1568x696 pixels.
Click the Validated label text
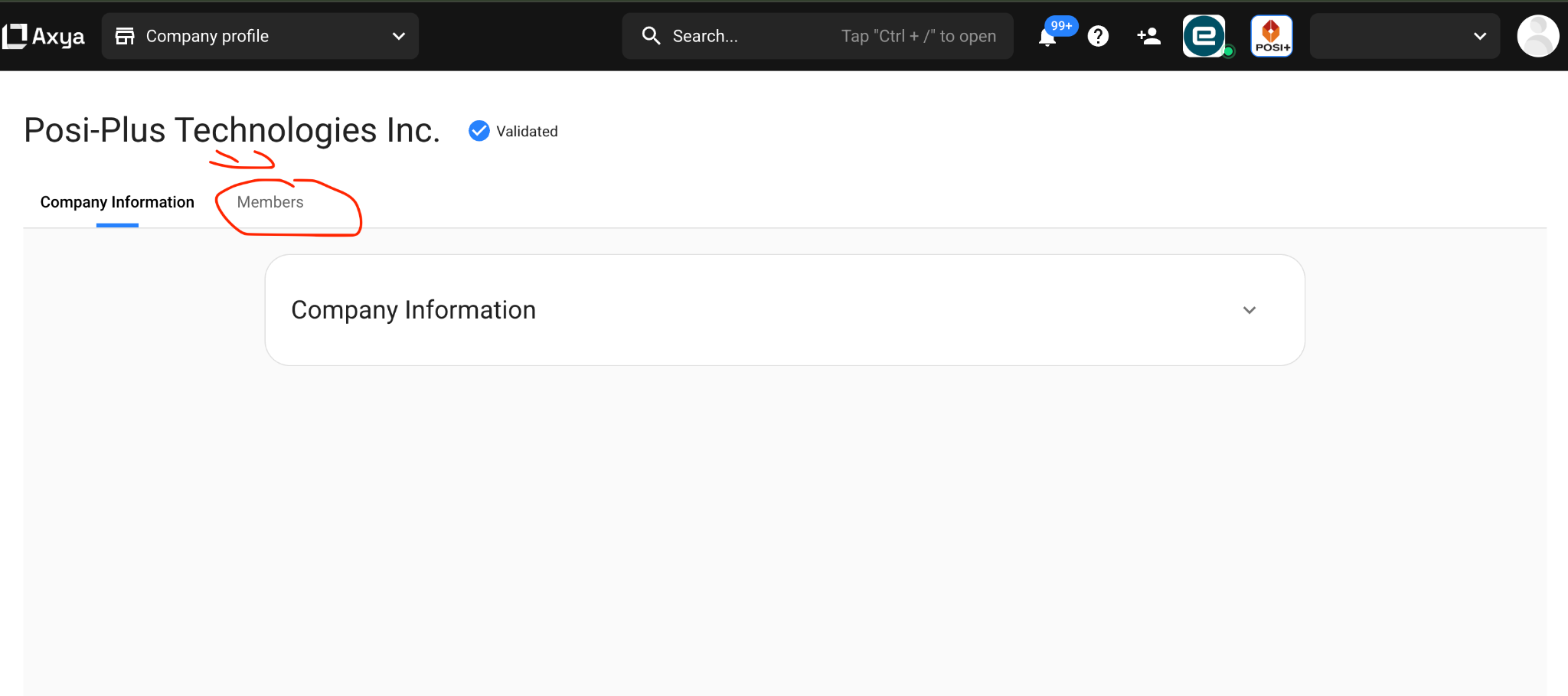(x=527, y=132)
